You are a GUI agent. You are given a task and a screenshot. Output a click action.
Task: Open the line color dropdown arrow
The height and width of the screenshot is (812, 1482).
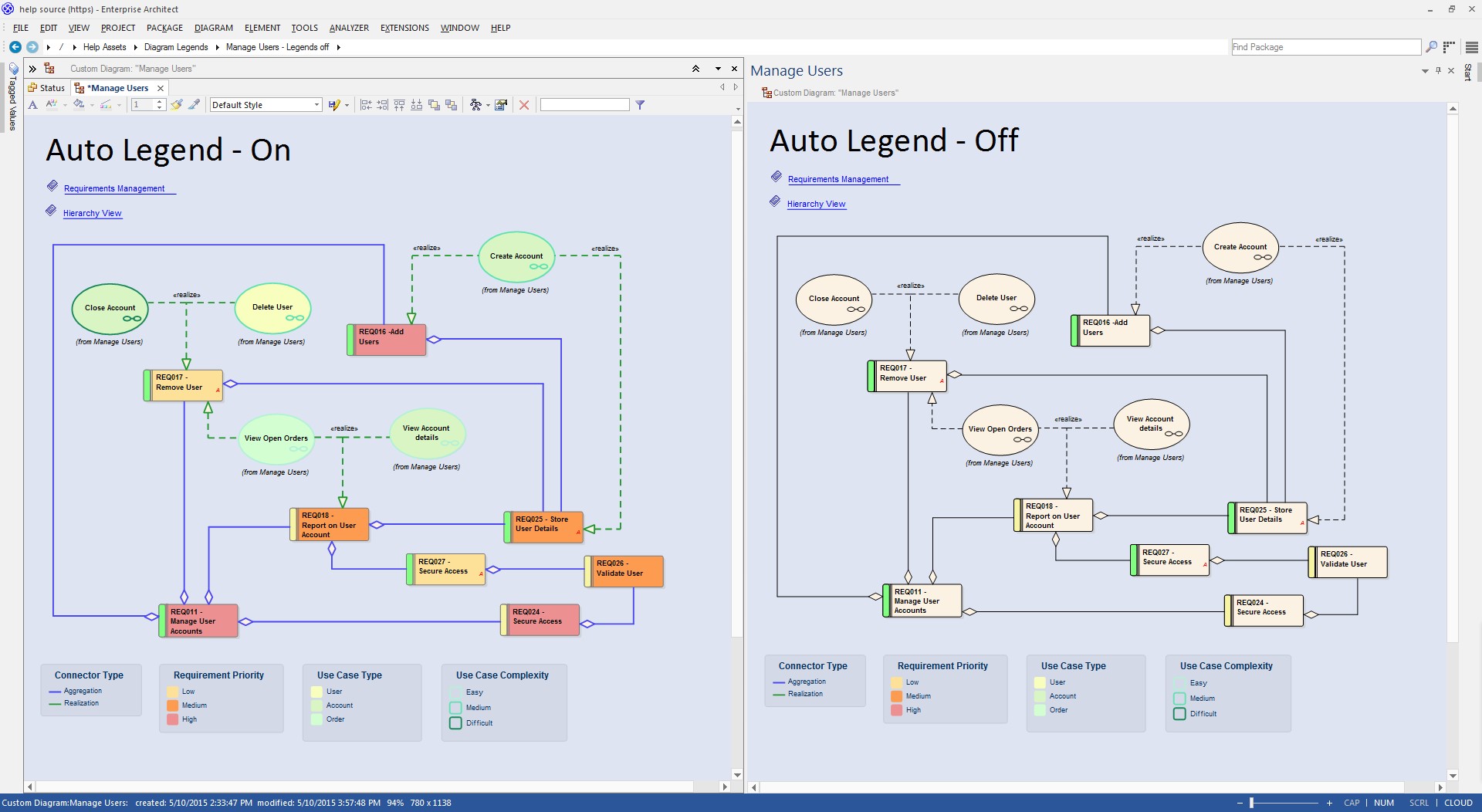click(119, 105)
